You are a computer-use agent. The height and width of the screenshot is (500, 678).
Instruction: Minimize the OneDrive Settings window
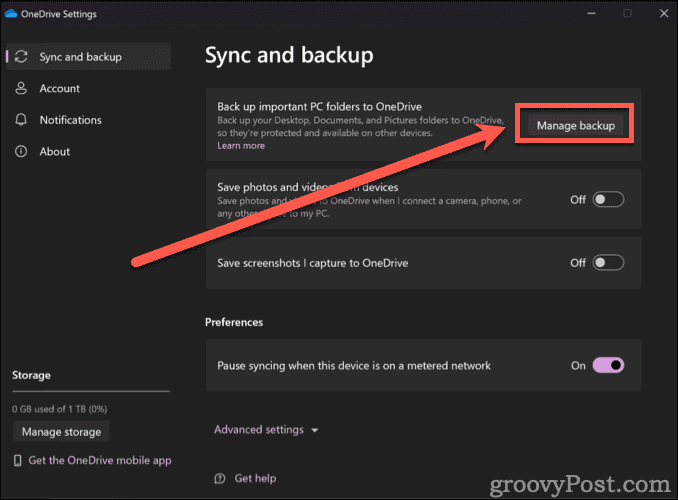(x=591, y=13)
